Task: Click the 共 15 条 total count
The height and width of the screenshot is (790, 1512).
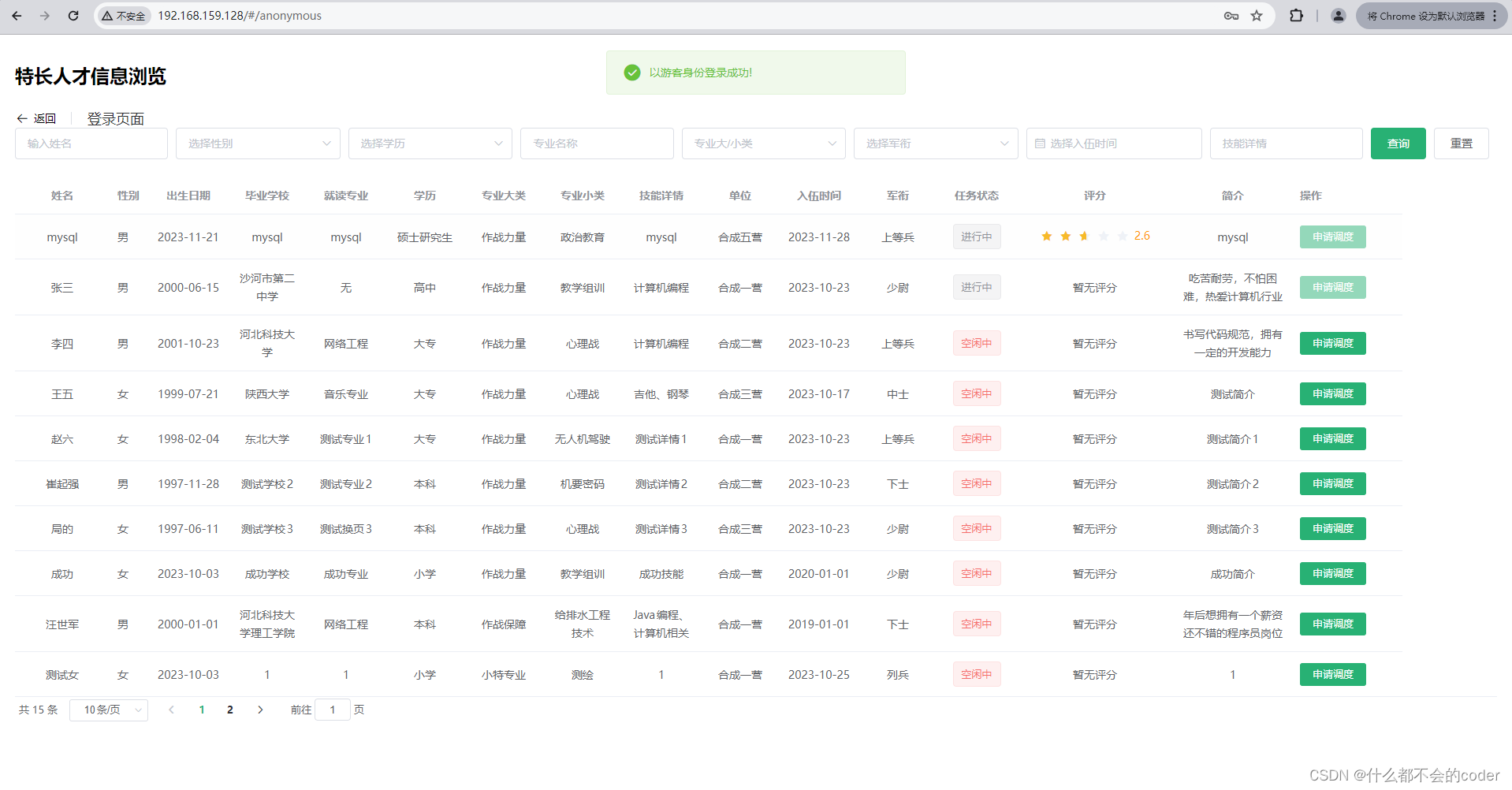Action: point(39,710)
